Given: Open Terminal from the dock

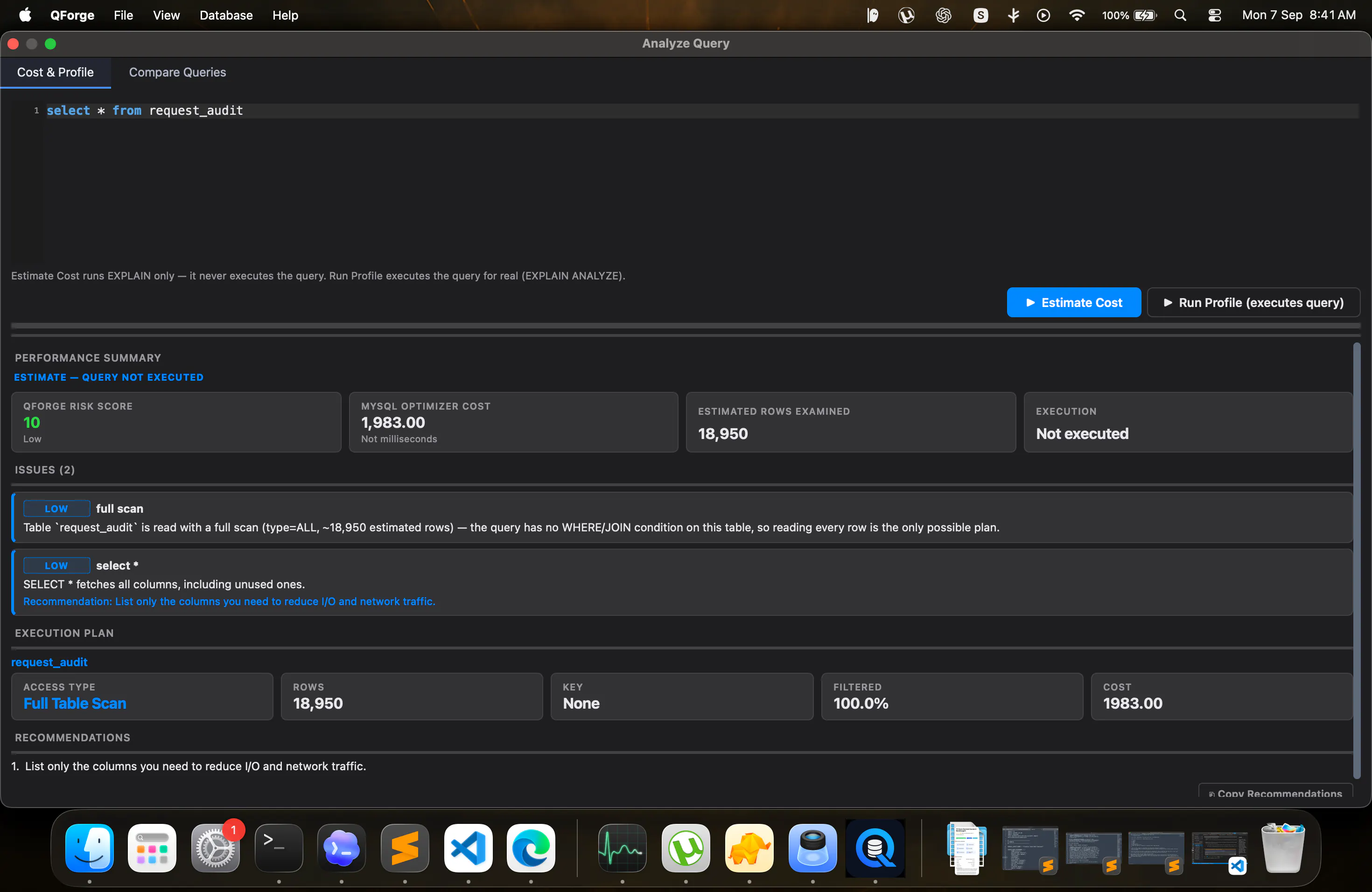Looking at the screenshot, I should (279, 848).
